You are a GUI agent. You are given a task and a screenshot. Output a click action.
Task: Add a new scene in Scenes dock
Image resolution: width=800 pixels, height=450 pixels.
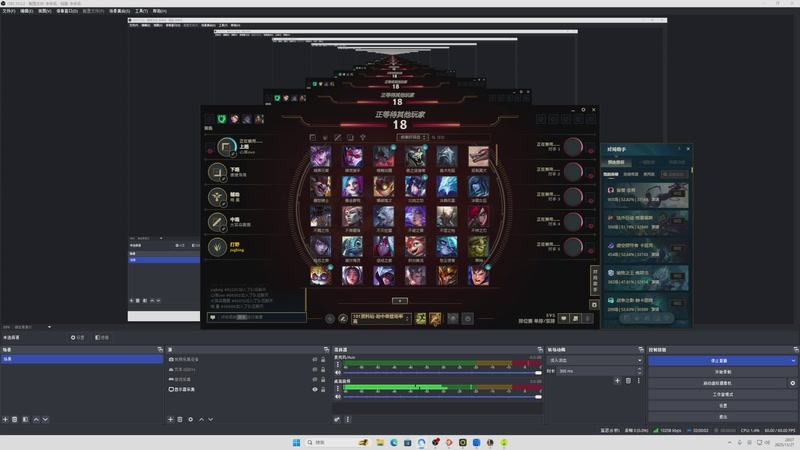[x=5, y=419]
